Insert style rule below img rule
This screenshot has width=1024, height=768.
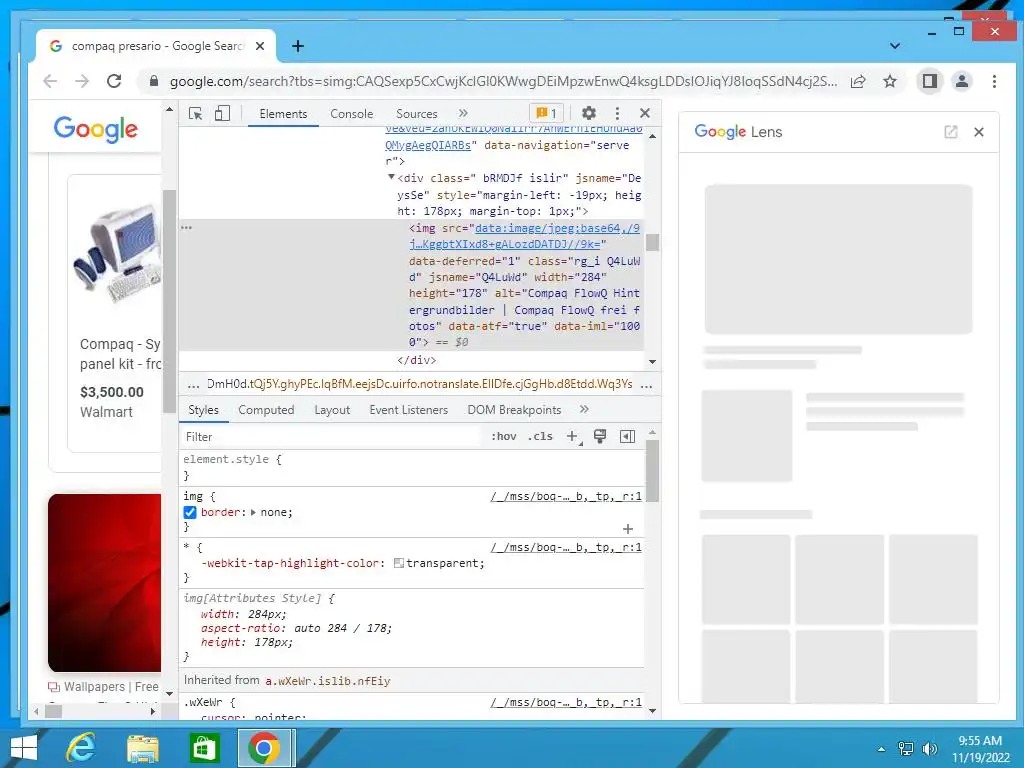pyautogui.click(x=628, y=529)
